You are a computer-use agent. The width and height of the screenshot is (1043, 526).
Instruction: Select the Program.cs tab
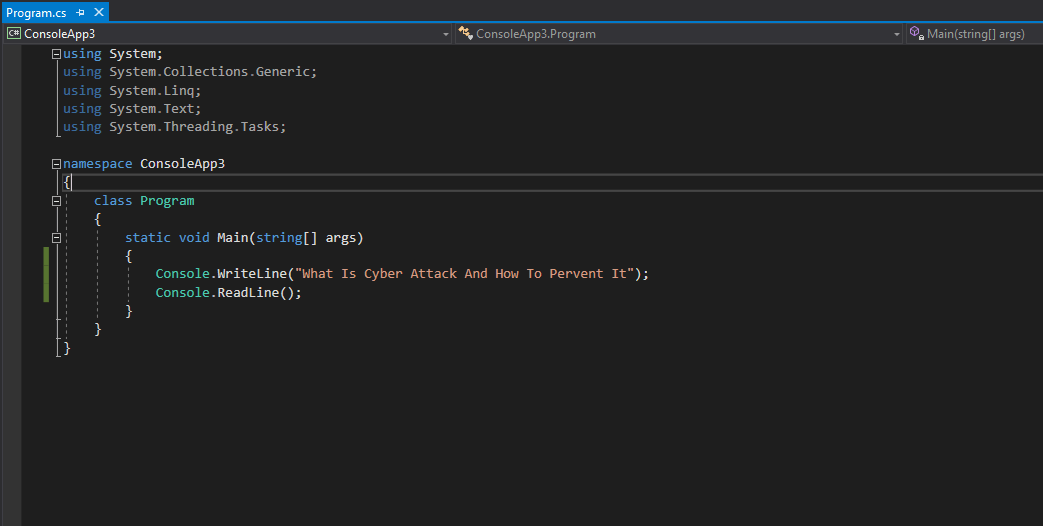pos(36,13)
